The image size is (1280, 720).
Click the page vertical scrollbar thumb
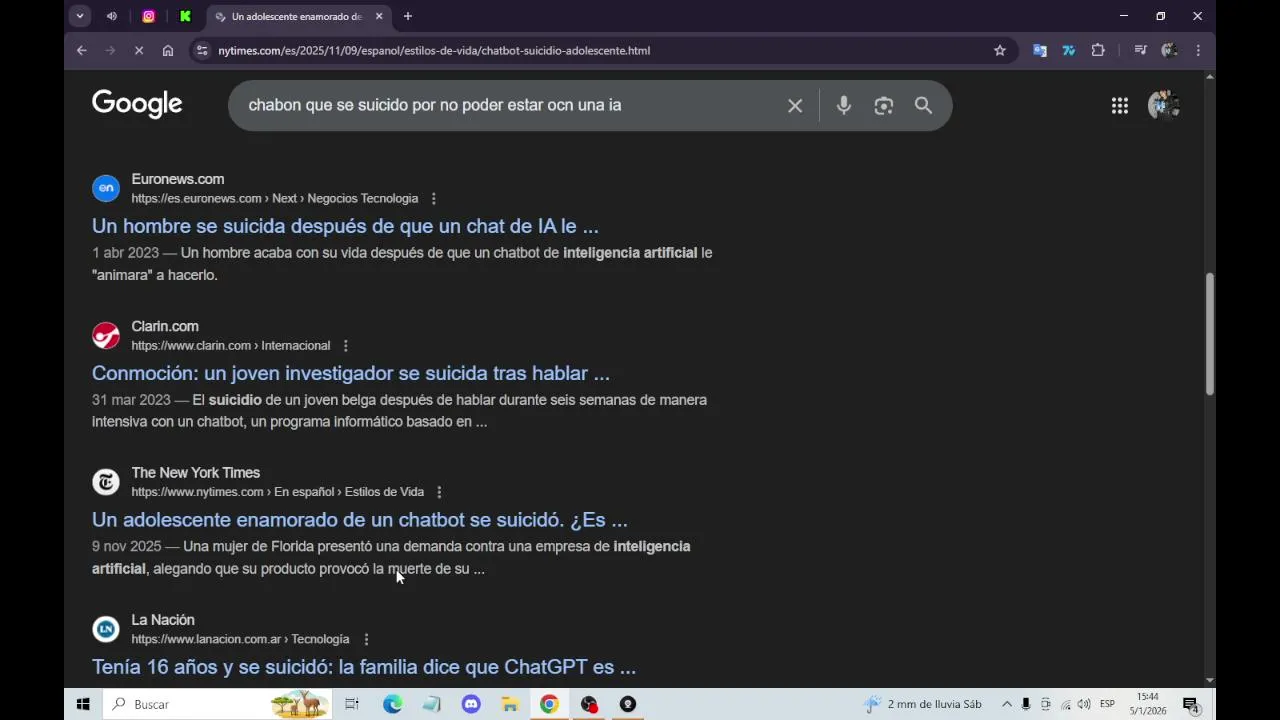point(1209,334)
